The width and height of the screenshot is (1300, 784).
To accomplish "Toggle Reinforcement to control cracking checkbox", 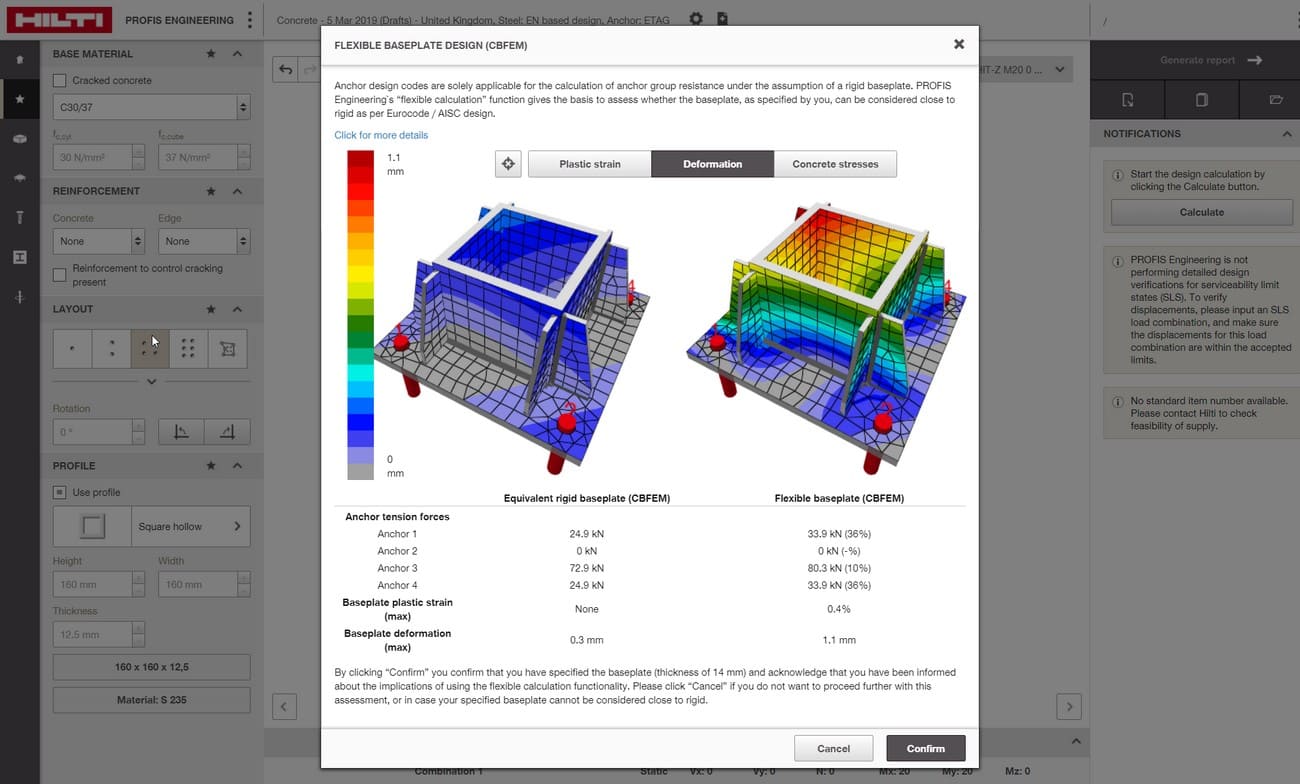I will pyautogui.click(x=59, y=275).
